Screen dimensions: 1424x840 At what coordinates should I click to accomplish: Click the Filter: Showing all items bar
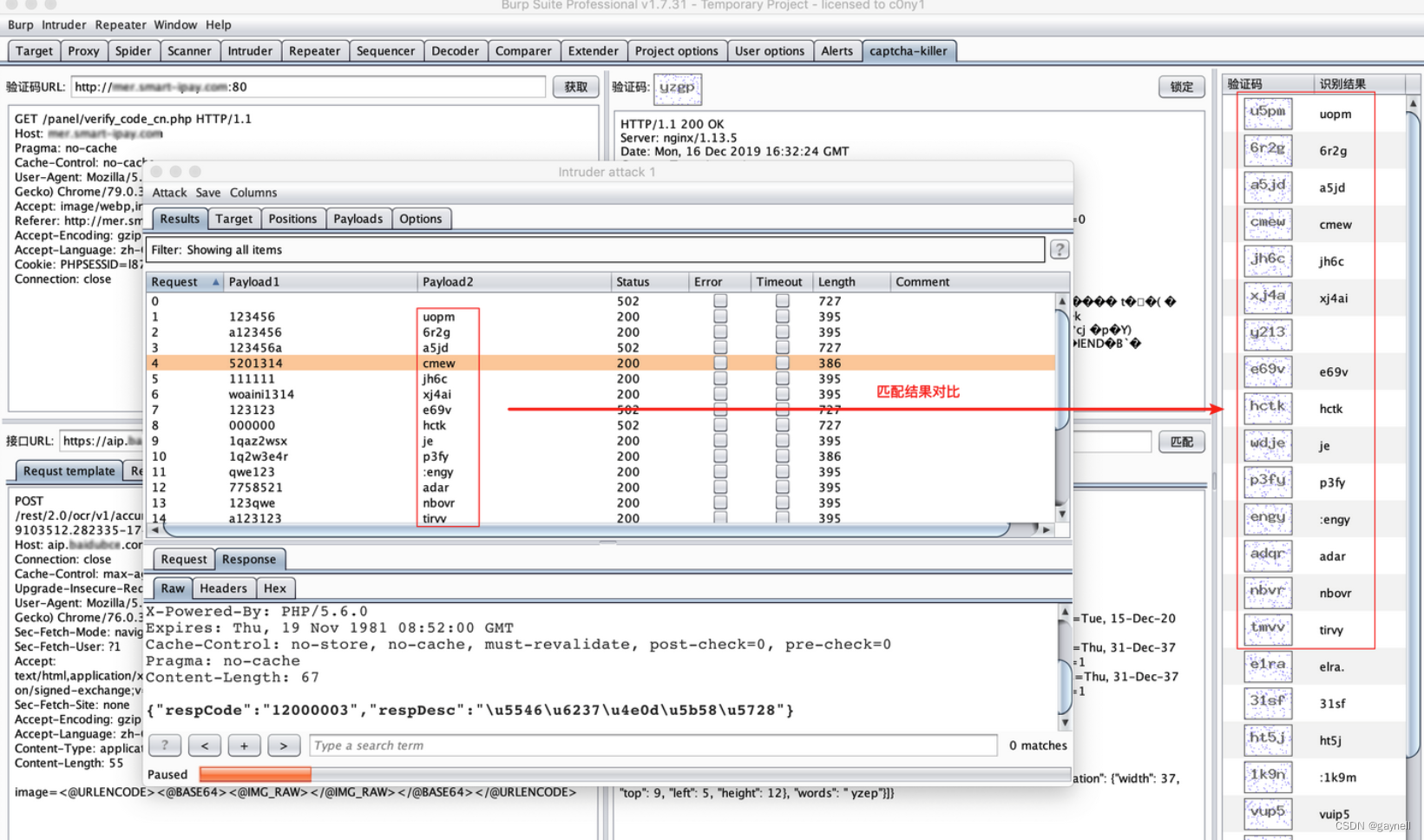coord(595,250)
